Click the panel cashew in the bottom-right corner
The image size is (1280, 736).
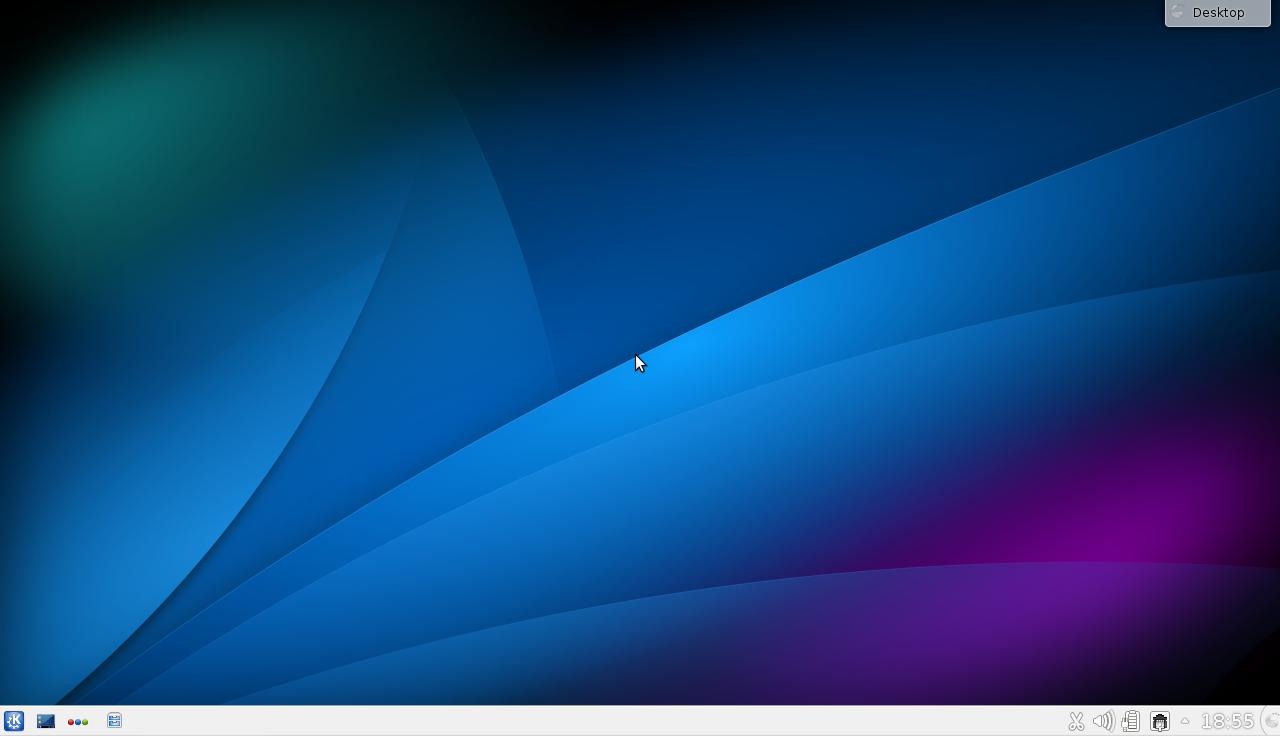[x=1274, y=722]
